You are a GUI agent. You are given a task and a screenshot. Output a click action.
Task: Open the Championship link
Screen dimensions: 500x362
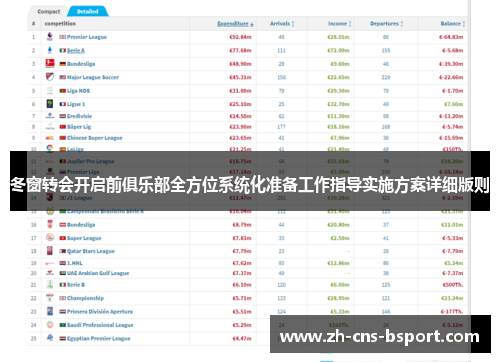[x=85, y=298]
